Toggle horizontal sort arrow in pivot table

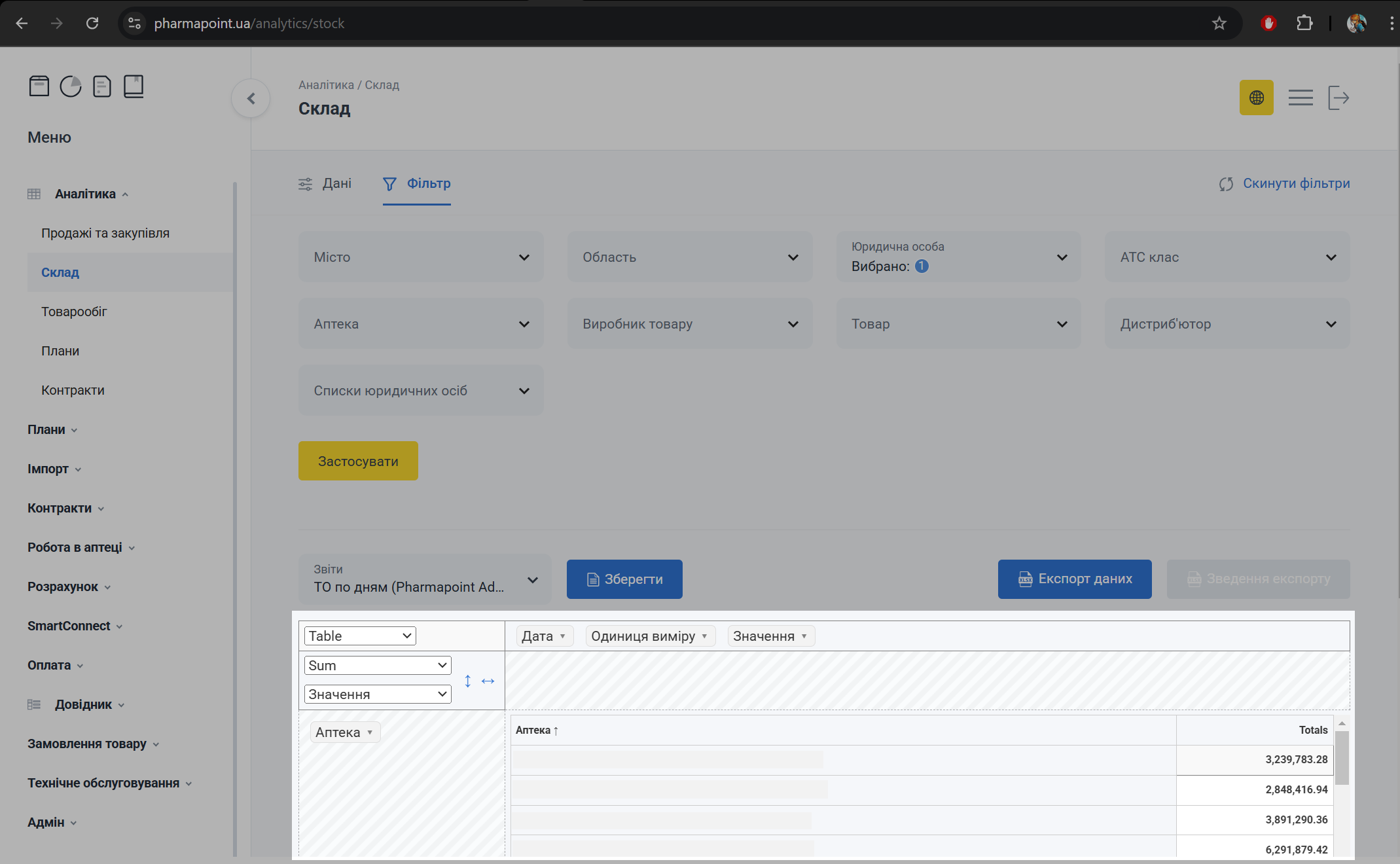tap(488, 681)
